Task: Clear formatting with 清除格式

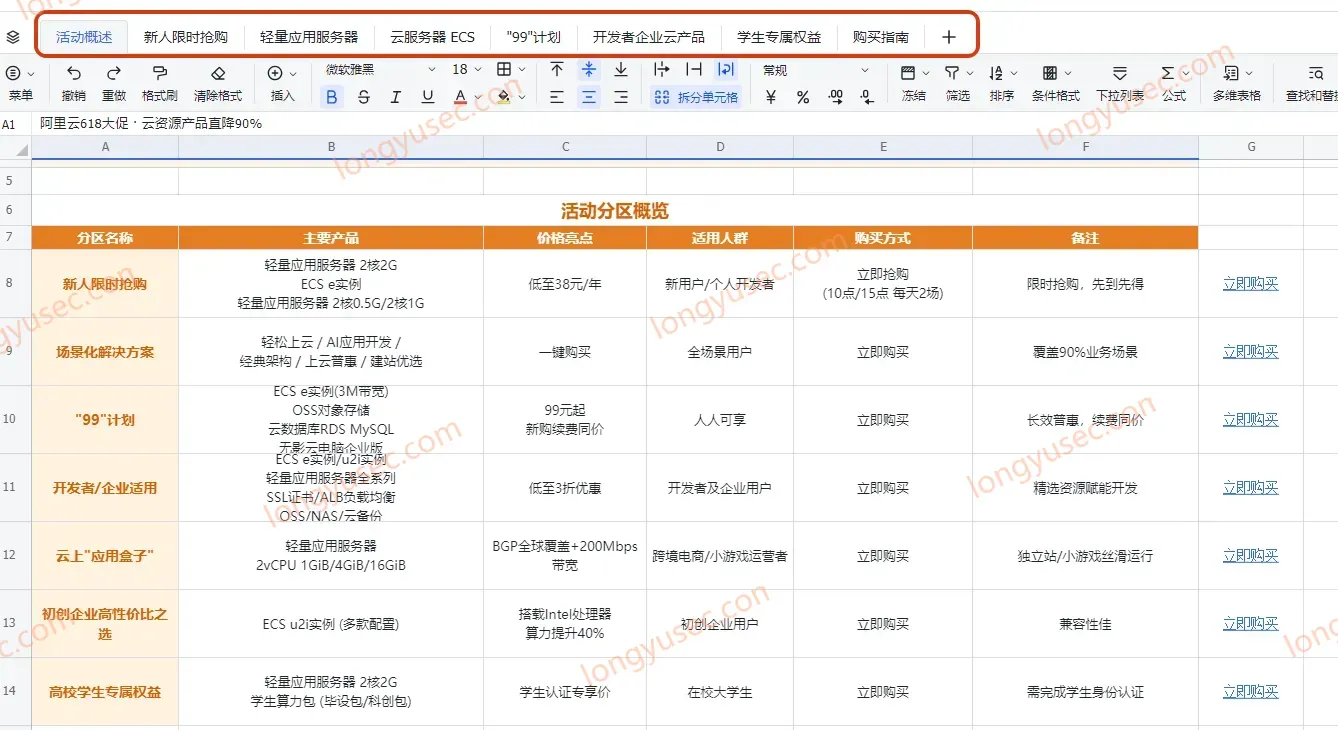Action: pyautogui.click(x=218, y=82)
